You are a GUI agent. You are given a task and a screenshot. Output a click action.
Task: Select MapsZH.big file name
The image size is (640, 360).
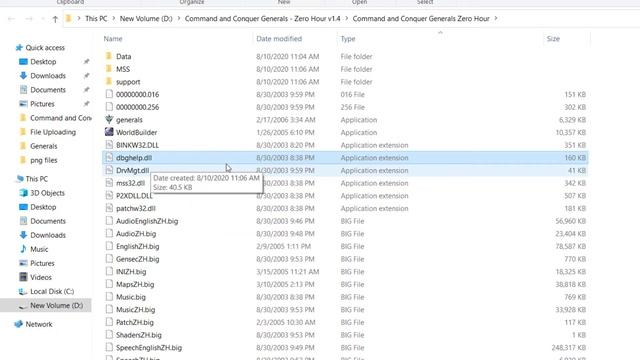pos(135,284)
